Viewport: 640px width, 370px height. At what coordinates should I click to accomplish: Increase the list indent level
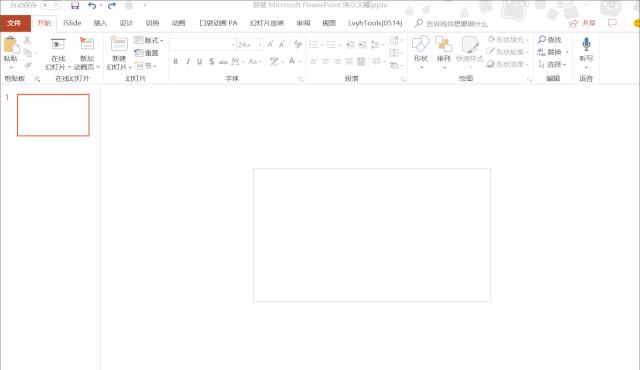(362, 44)
